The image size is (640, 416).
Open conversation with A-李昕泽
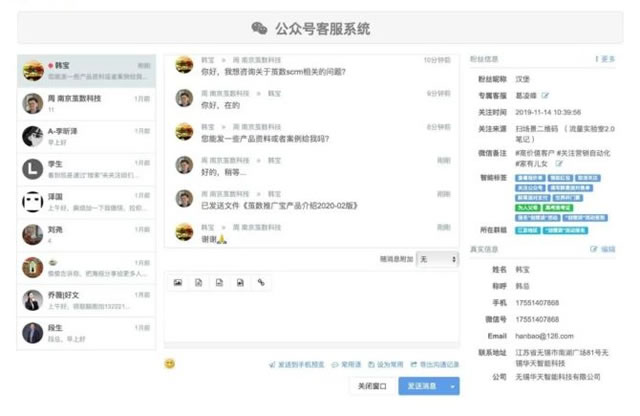pos(86,136)
